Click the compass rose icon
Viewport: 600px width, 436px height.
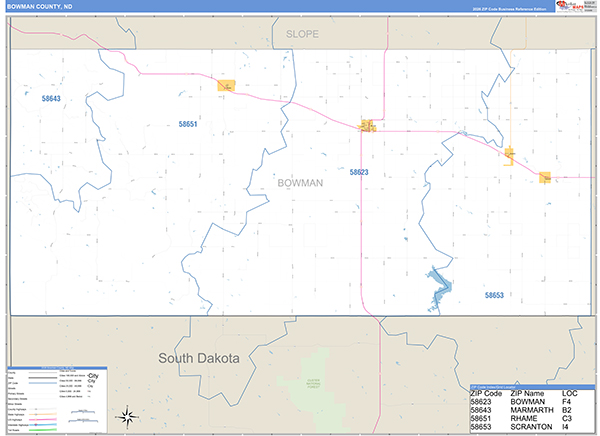pos(127,417)
